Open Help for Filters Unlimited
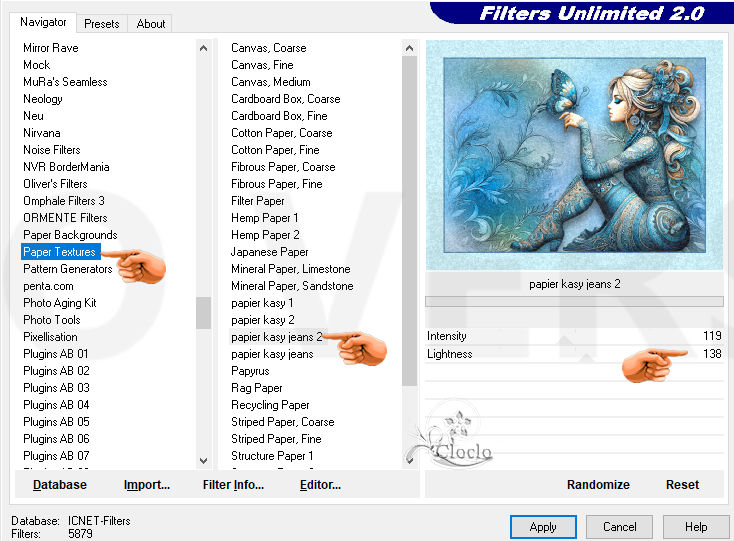This screenshot has height=541, width=734. point(696,527)
